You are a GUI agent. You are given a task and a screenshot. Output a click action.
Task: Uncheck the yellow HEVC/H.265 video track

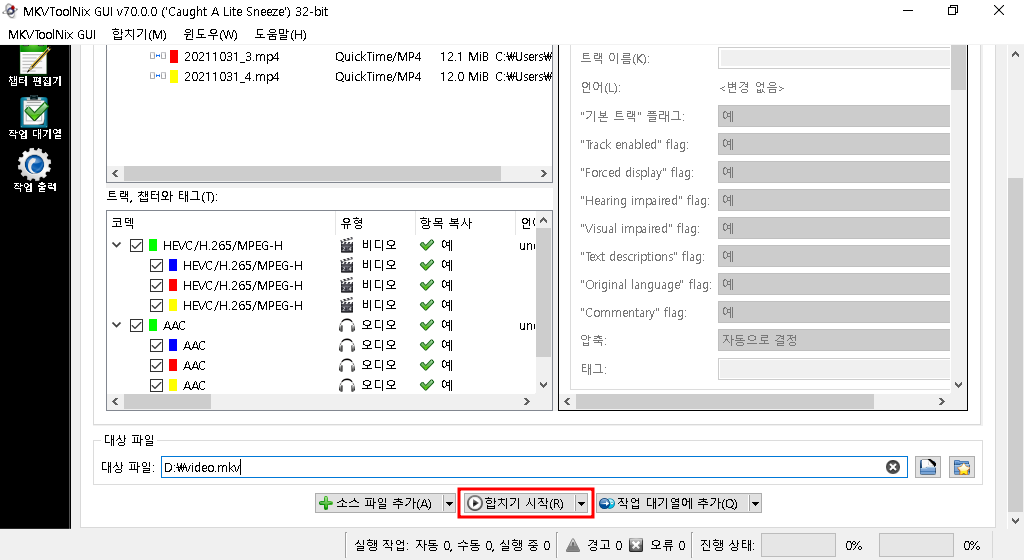pos(156,305)
